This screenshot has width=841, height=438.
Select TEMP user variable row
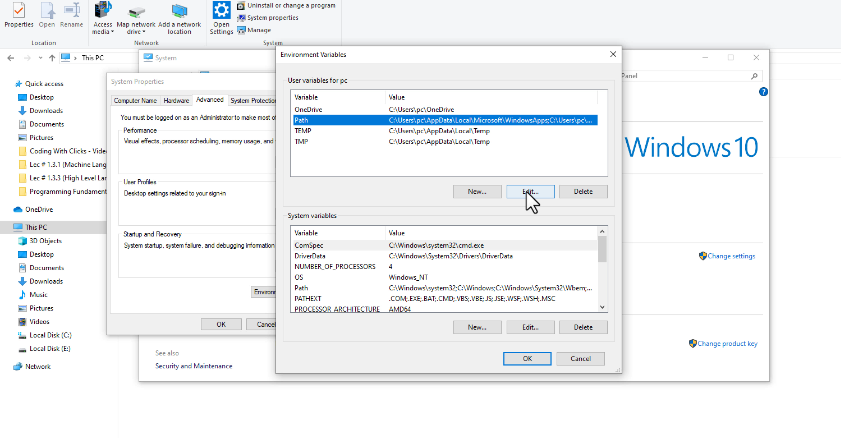pos(445,131)
